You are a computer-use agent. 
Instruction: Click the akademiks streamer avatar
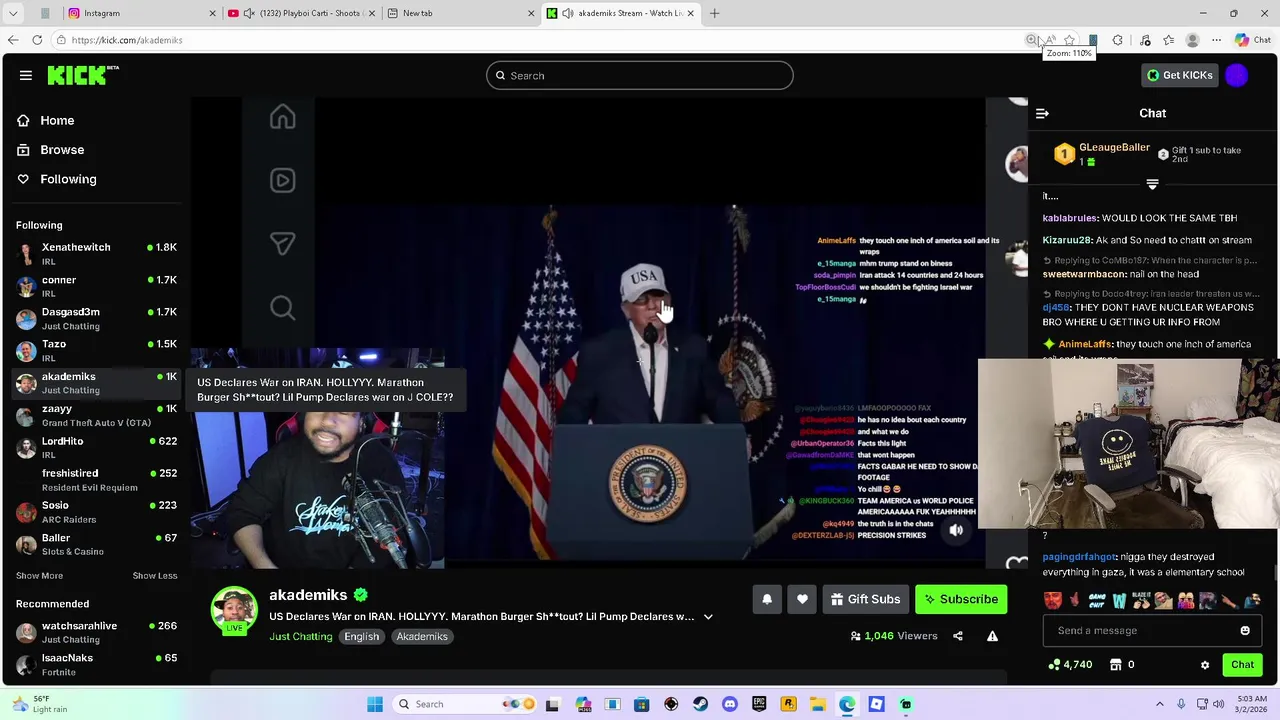point(234,609)
